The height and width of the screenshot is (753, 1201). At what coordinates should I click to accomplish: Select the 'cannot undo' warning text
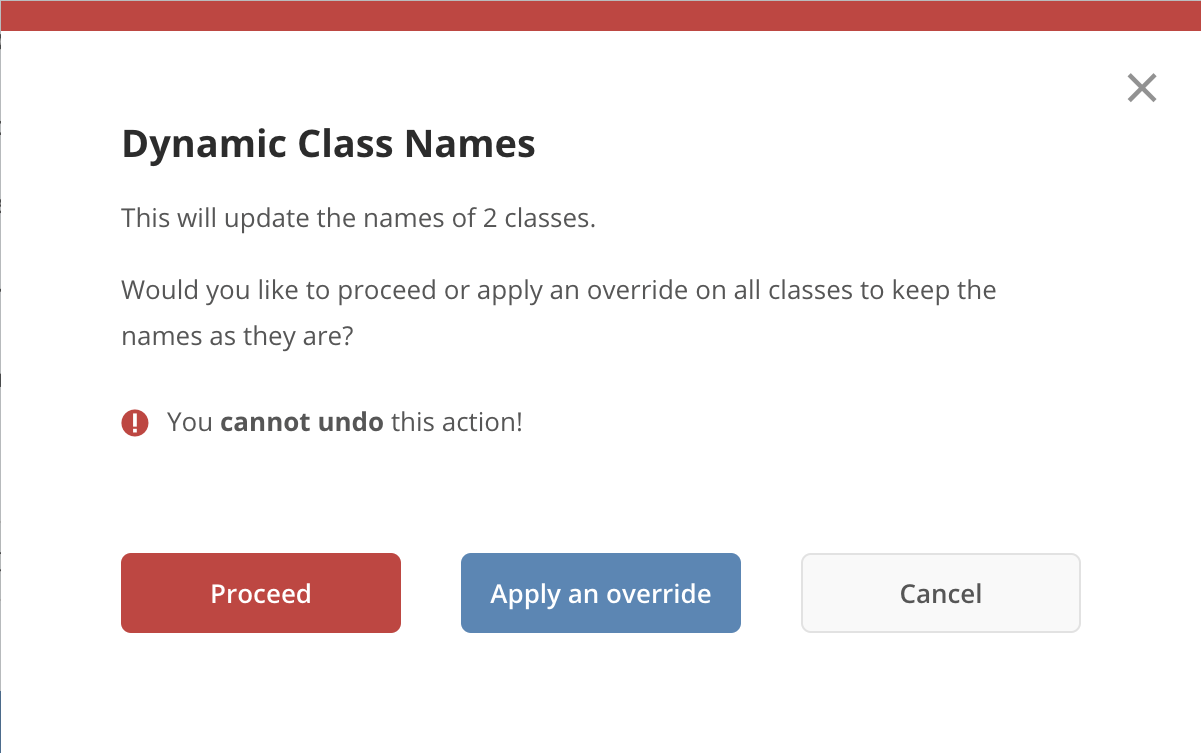point(302,421)
